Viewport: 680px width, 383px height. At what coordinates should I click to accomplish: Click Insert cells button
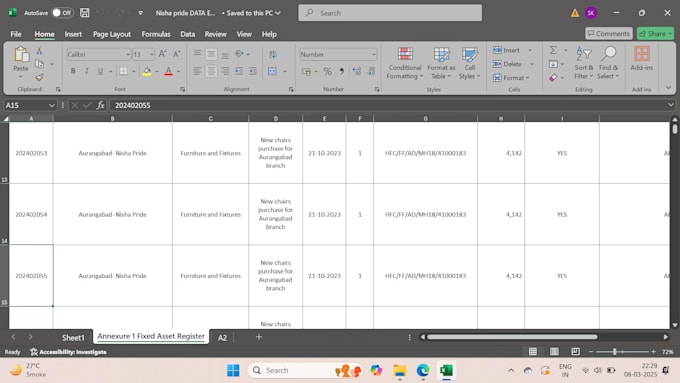click(507, 50)
